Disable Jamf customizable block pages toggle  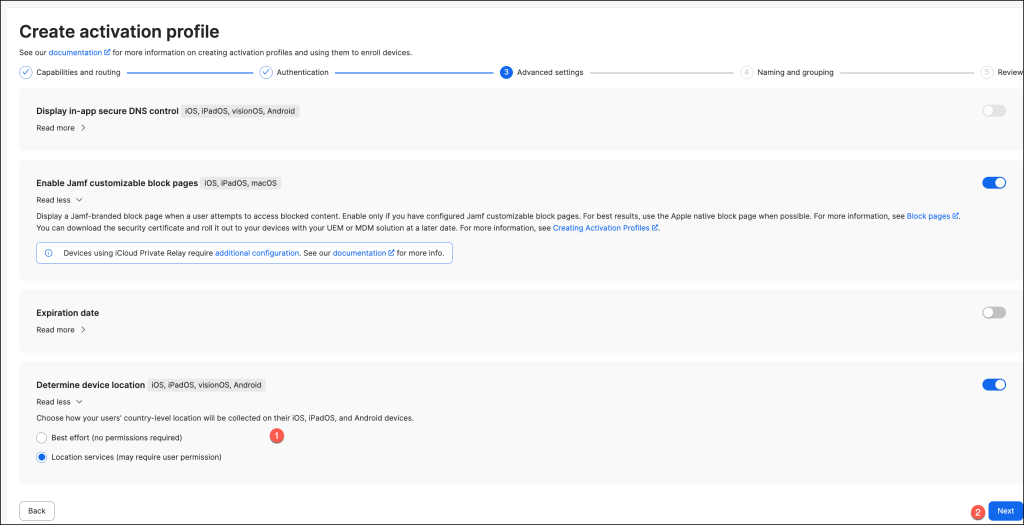(x=993, y=183)
